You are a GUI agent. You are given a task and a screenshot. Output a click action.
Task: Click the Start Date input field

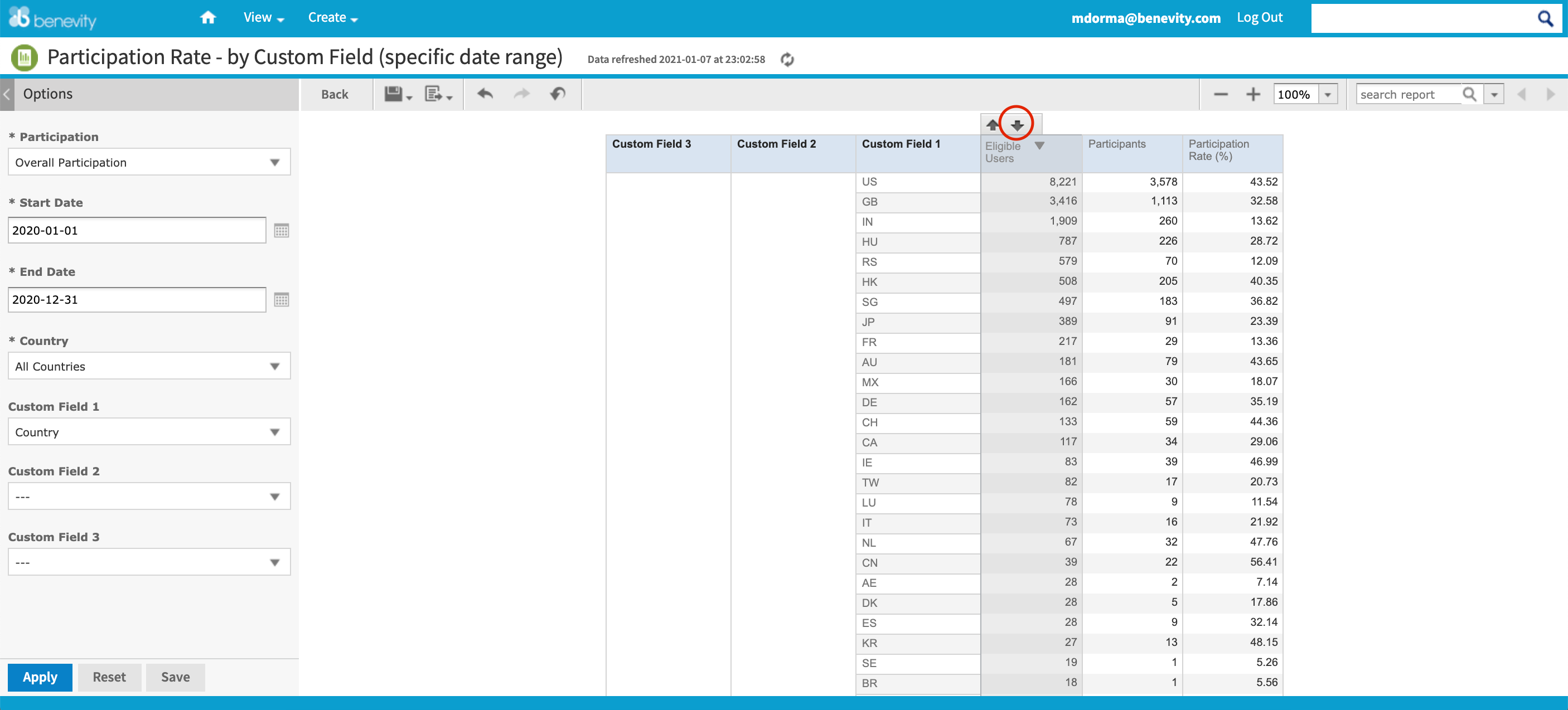click(x=137, y=231)
